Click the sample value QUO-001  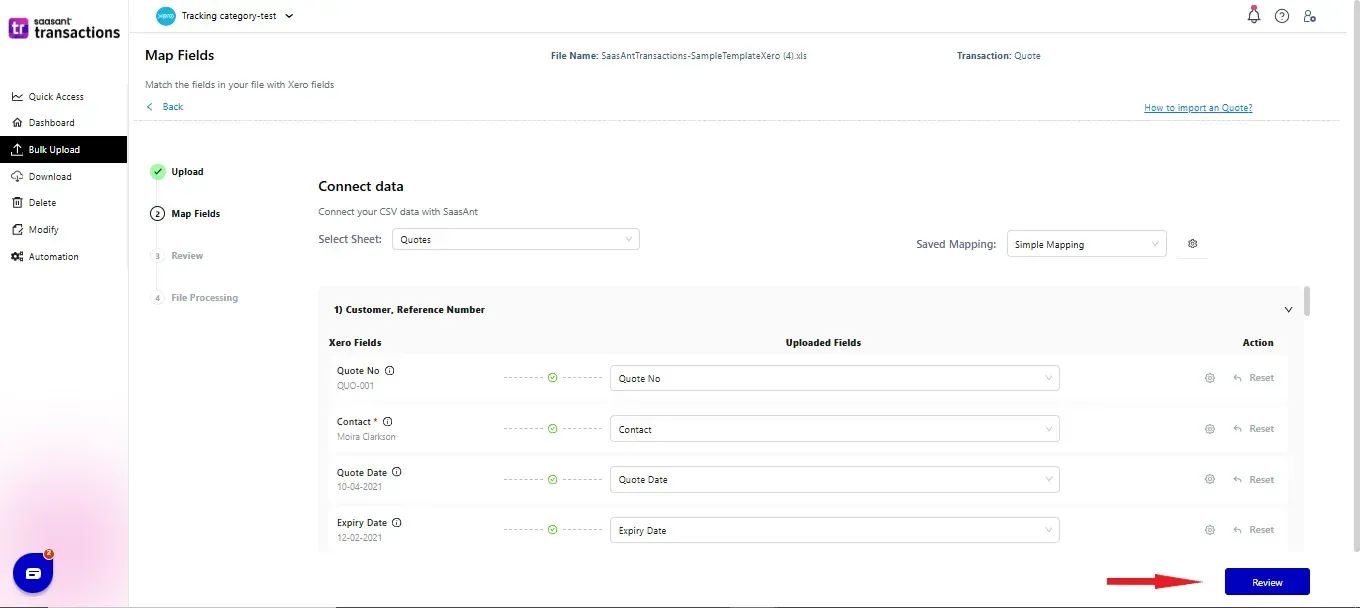pos(355,386)
